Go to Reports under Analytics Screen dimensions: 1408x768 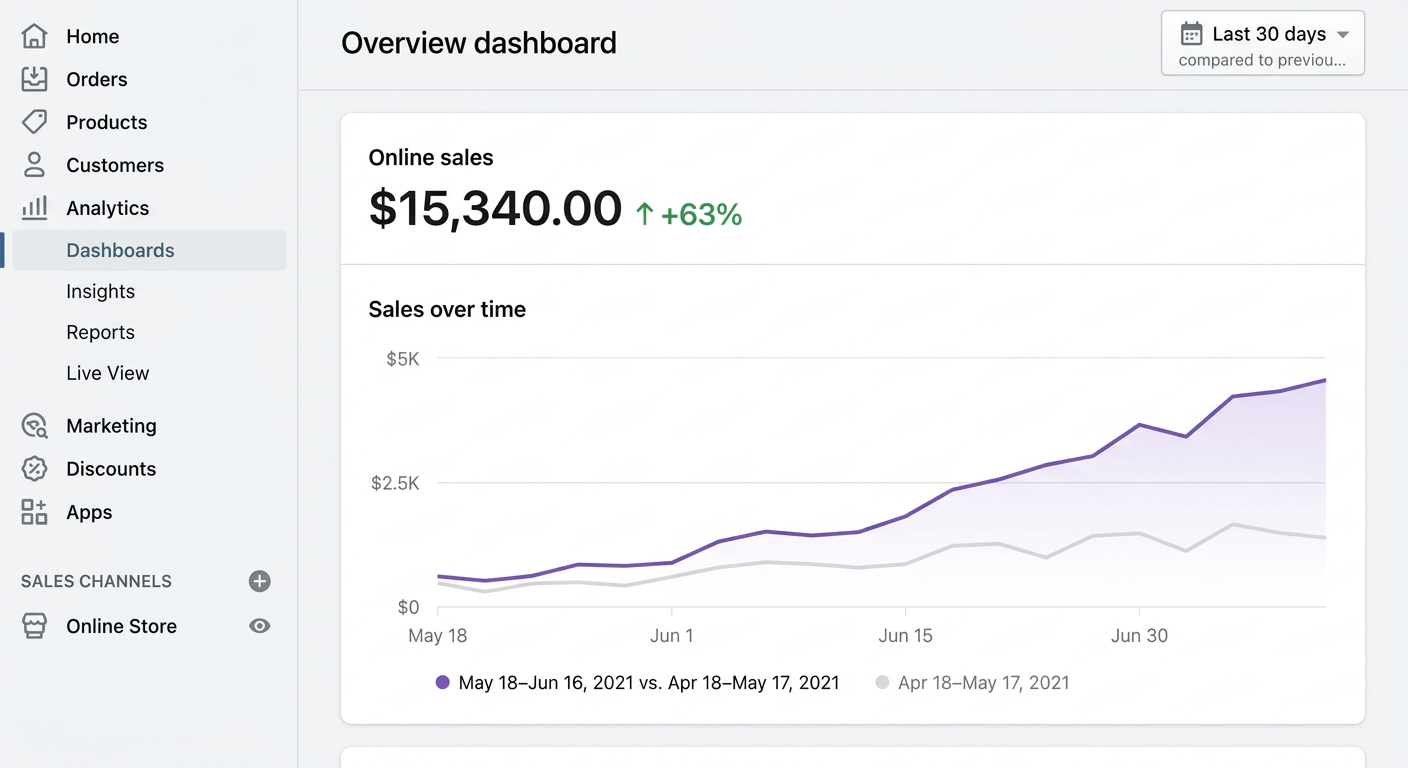[x=100, y=332]
